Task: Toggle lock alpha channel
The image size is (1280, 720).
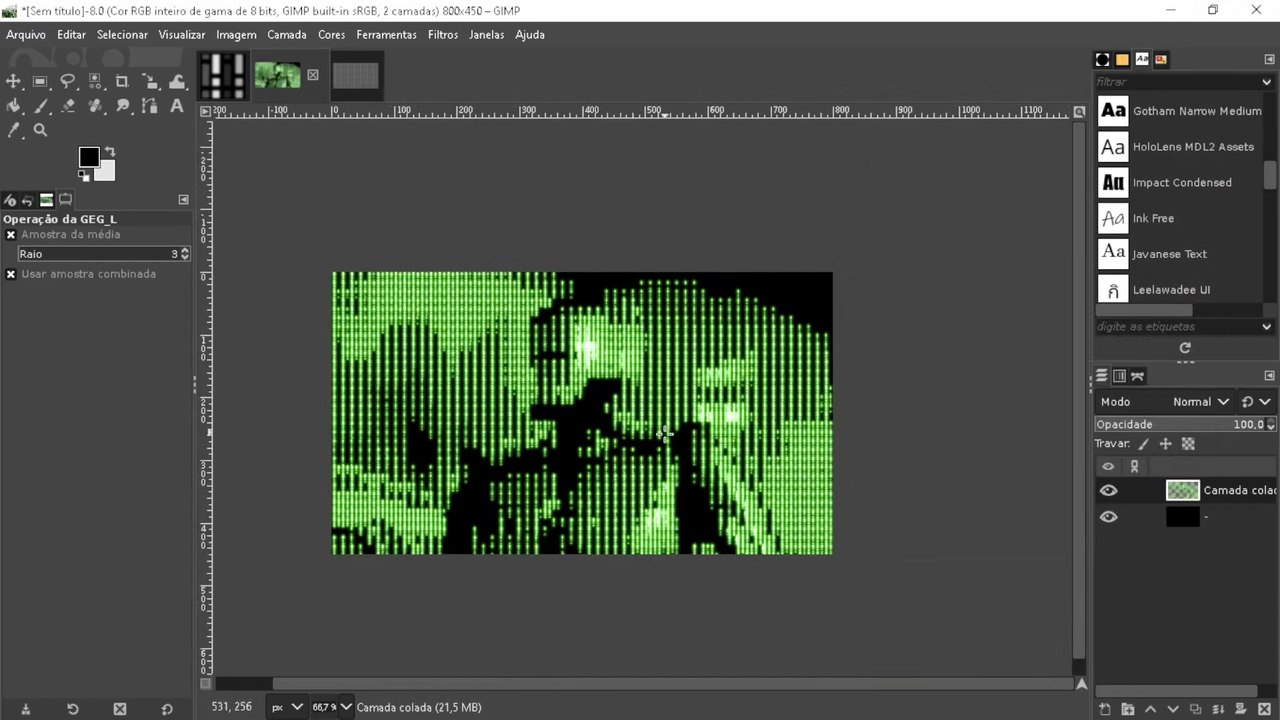Action: pyautogui.click(x=1188, y=444)
